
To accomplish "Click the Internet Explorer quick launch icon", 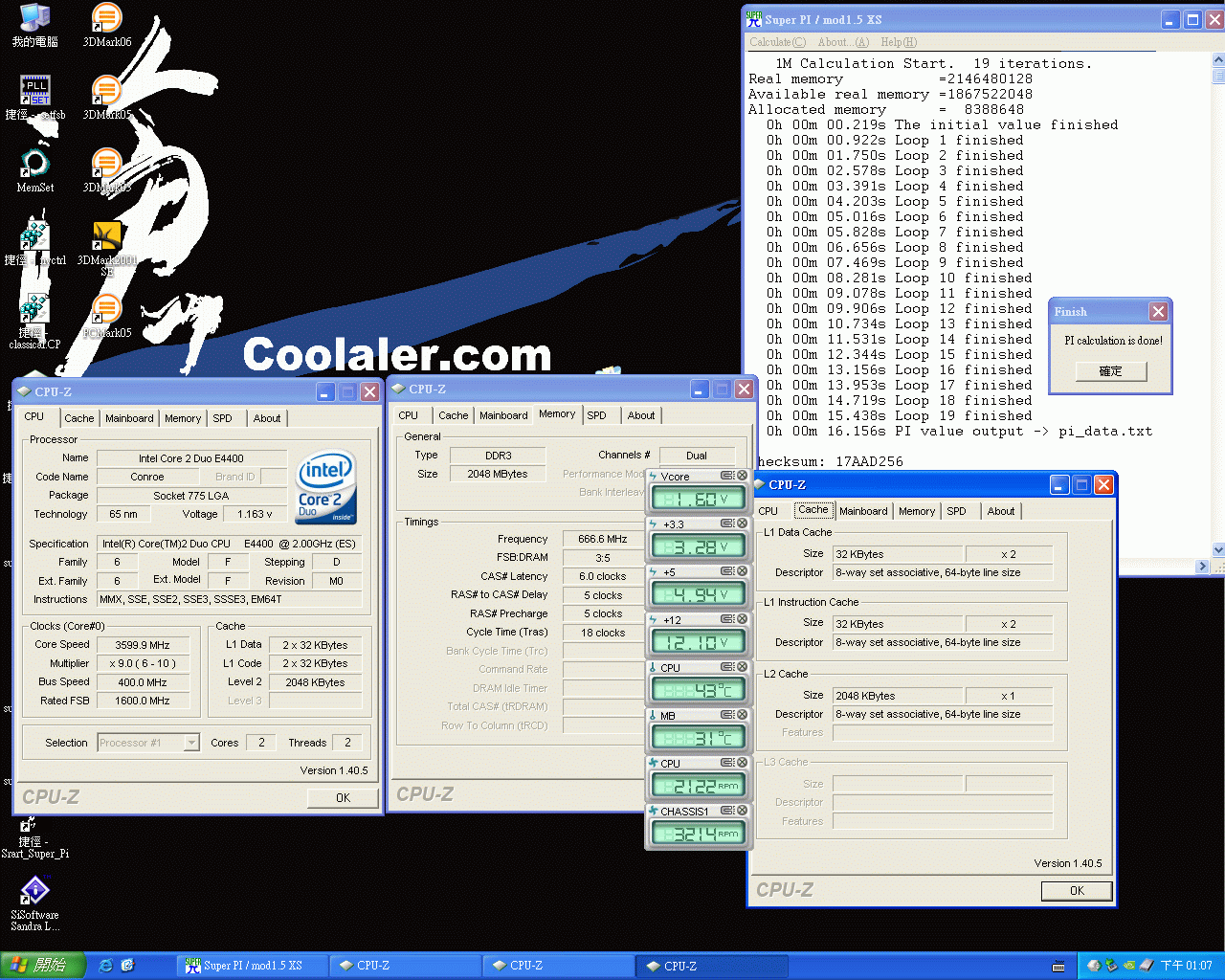I will coord(106,966).
